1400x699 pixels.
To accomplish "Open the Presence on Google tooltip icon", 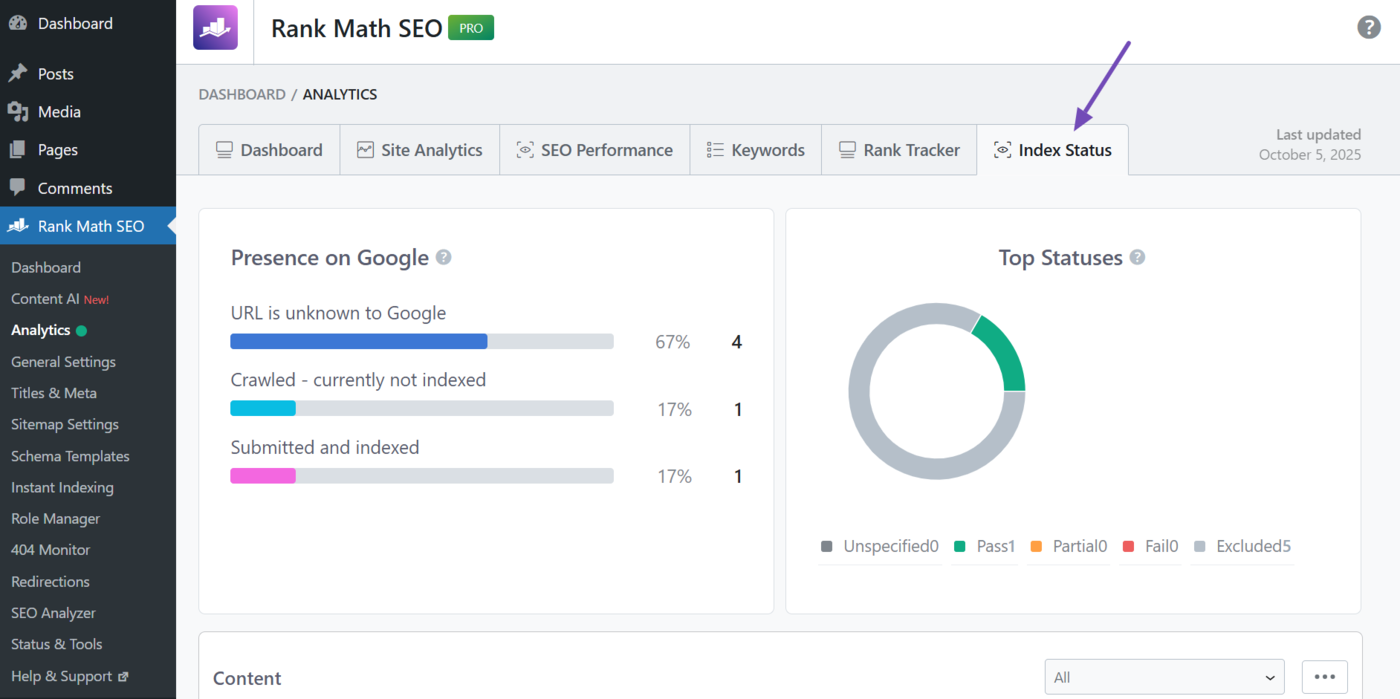I will (444, 257).
